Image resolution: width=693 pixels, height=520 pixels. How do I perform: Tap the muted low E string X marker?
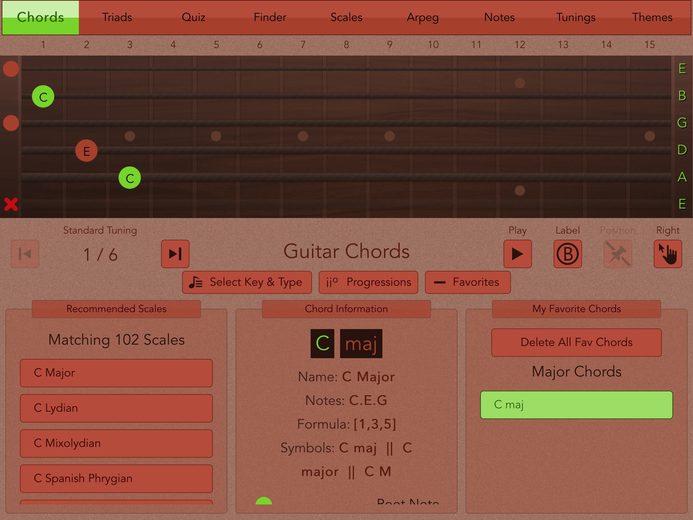coord(11,204)
